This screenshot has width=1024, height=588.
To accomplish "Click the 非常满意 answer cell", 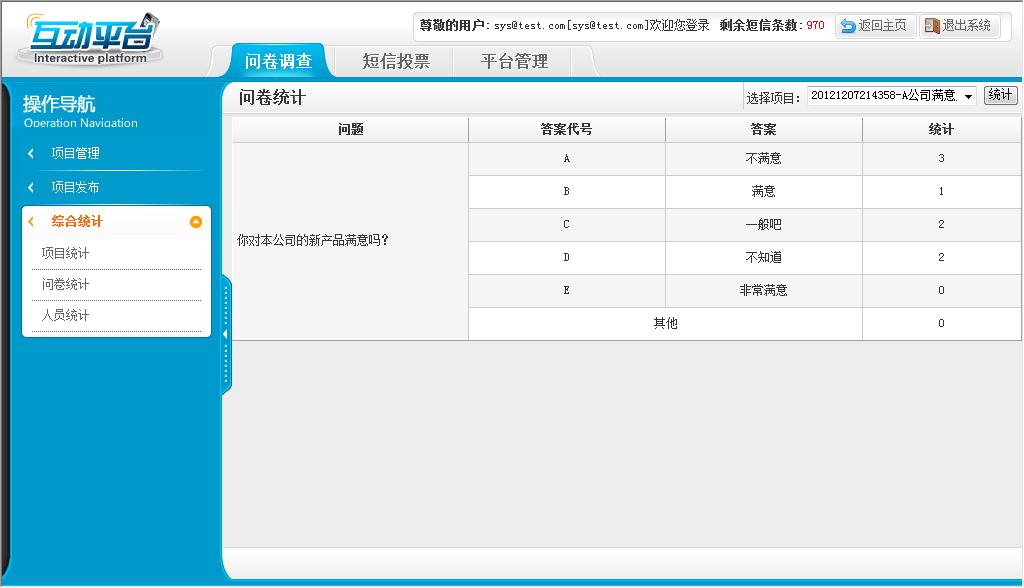I will pos(763,290).
